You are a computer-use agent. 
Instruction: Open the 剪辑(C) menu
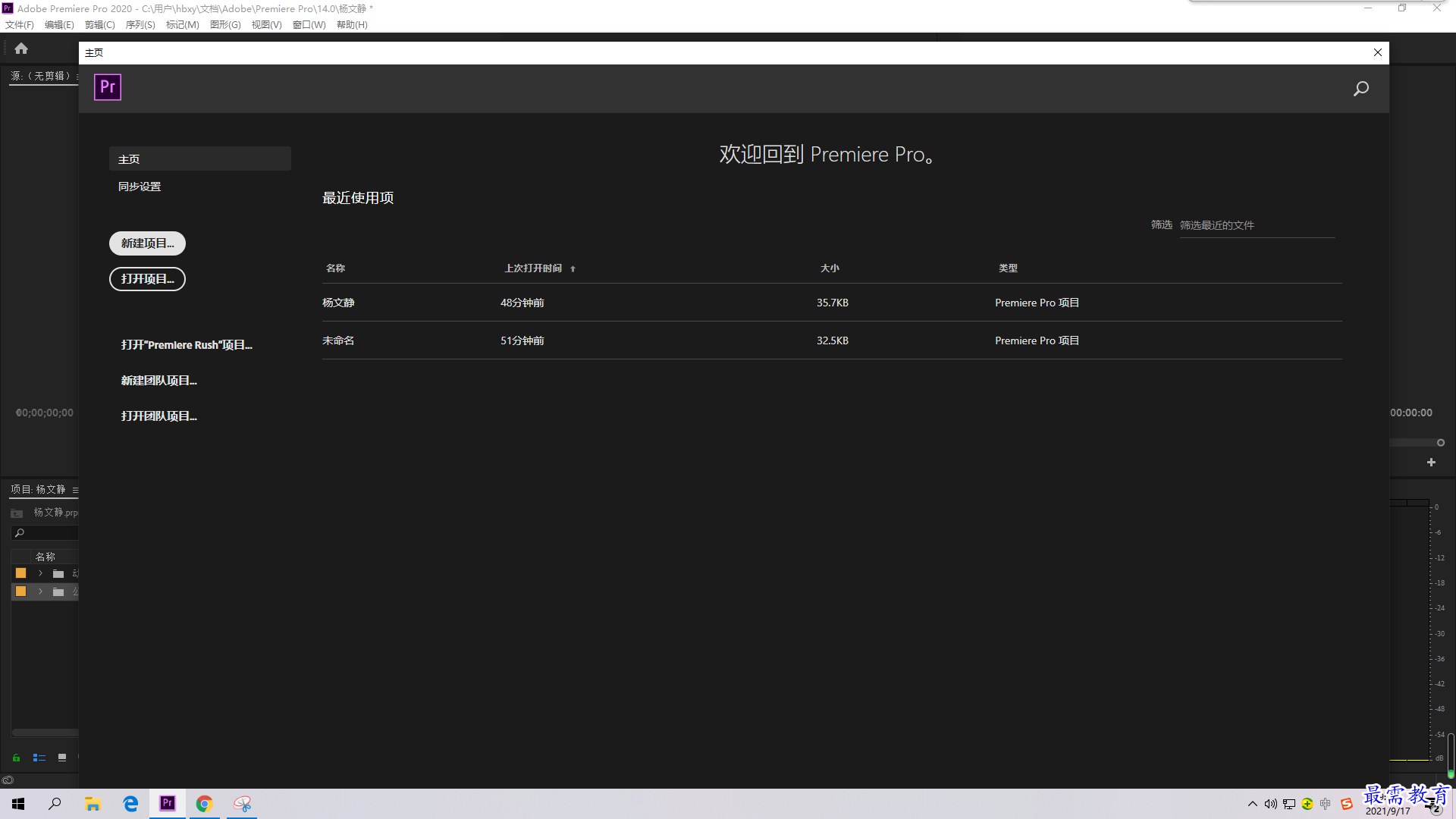coord(100,25)
